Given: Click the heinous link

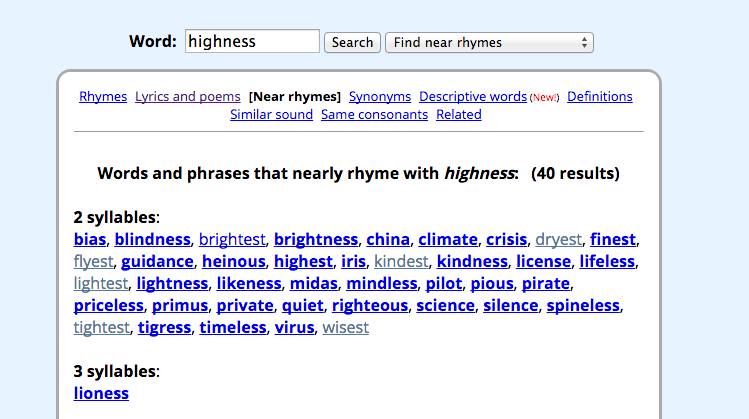Looking at the screenshot, I should (x=234, y=261).
